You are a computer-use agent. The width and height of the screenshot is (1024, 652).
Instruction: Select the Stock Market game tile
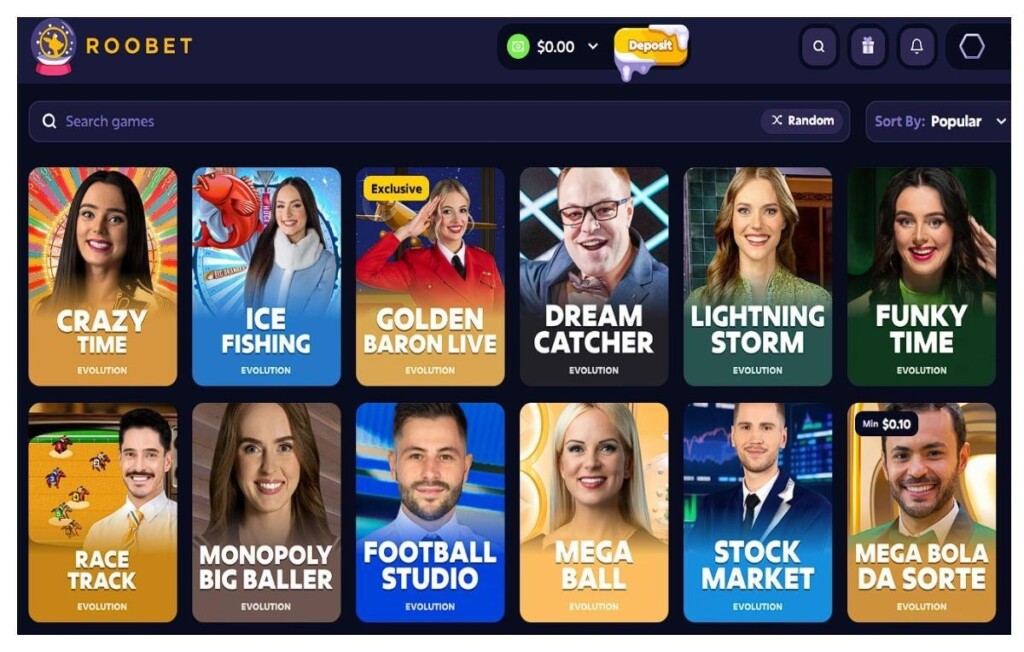pyautogui.click(x=758, y=512)
